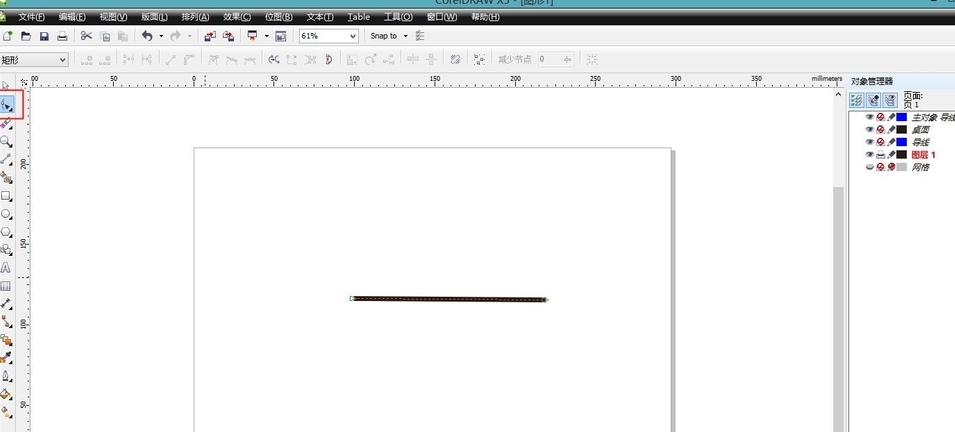The width and height of the screenshot is (955, 432).
Task: Save the document with floppy icon
Action: [x=44, y=36]
